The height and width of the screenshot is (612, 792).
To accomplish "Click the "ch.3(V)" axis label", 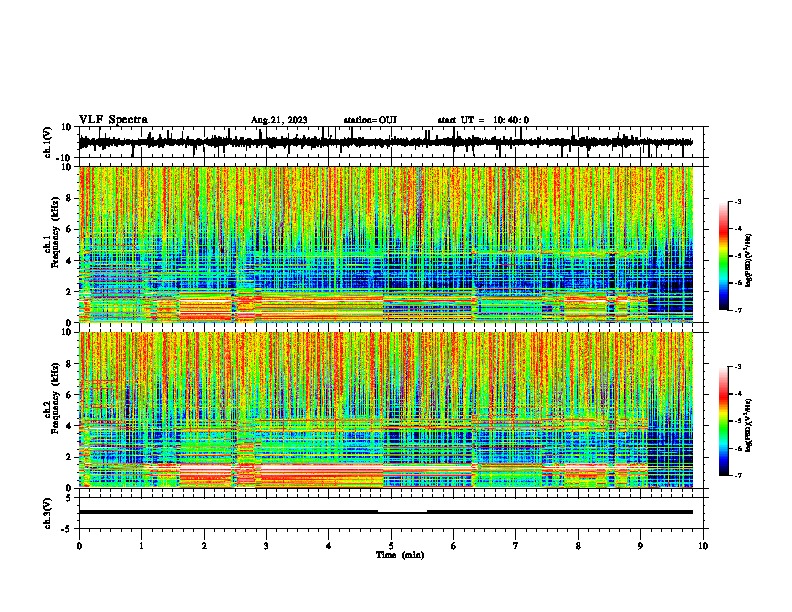I will pyautogui.click(x=48, y=513).
